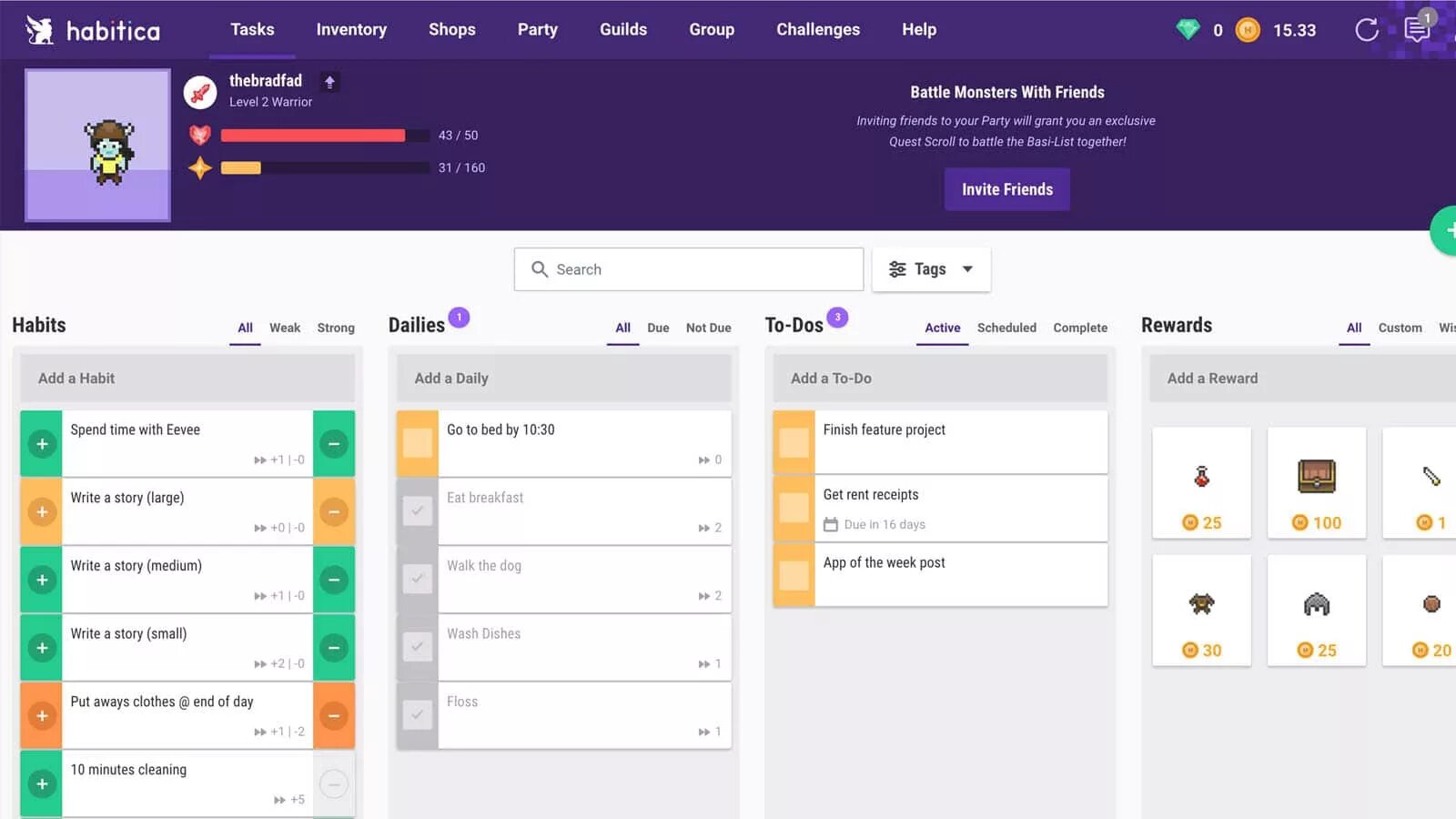Image resolution: width=1456 pixels, height=819 pixels.
Task: Check off Go to bed by 10:30
Action: tap(418, 443)
